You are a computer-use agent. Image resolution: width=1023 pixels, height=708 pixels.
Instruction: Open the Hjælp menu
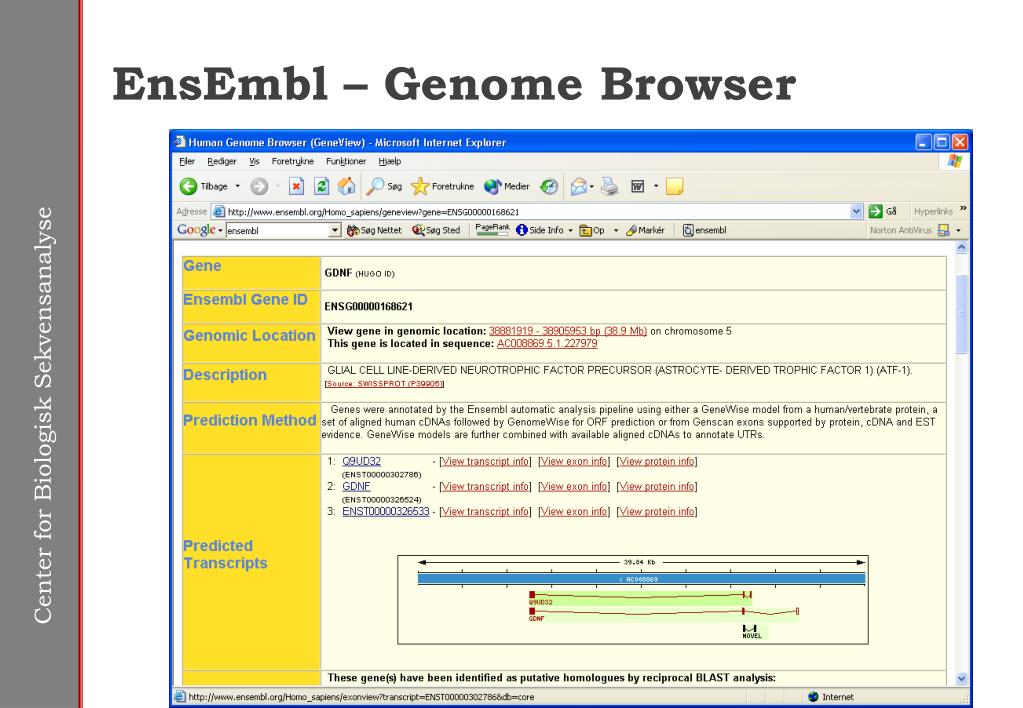[x=389, y=161]
